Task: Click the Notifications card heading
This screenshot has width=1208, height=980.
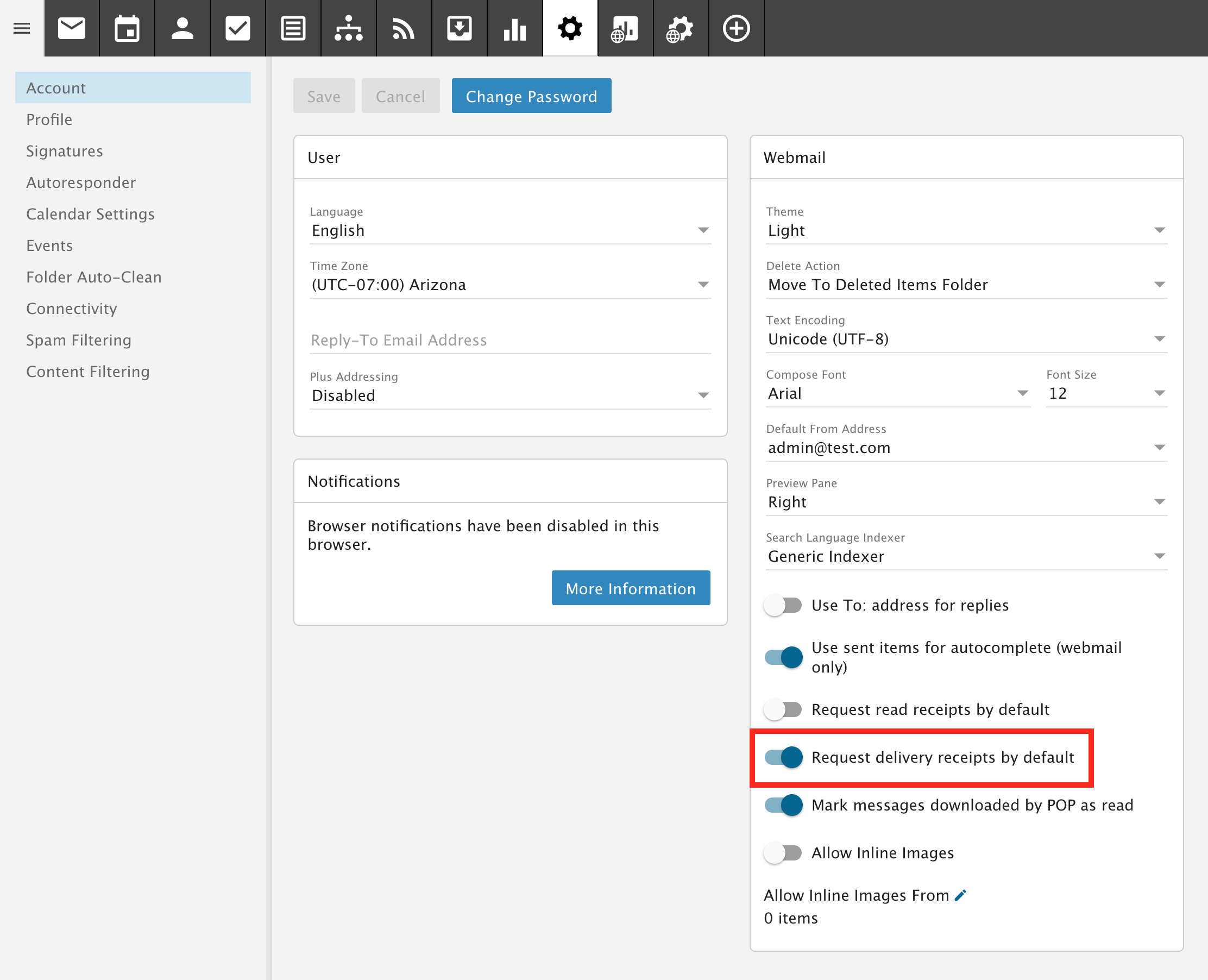Action: click(354, 481)
